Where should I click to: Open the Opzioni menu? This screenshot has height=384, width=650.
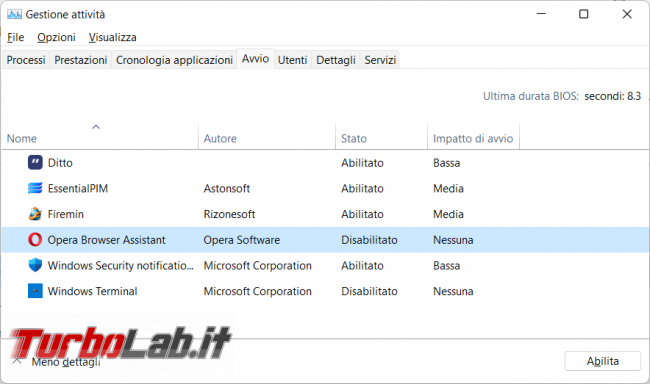tap(56, 37)
